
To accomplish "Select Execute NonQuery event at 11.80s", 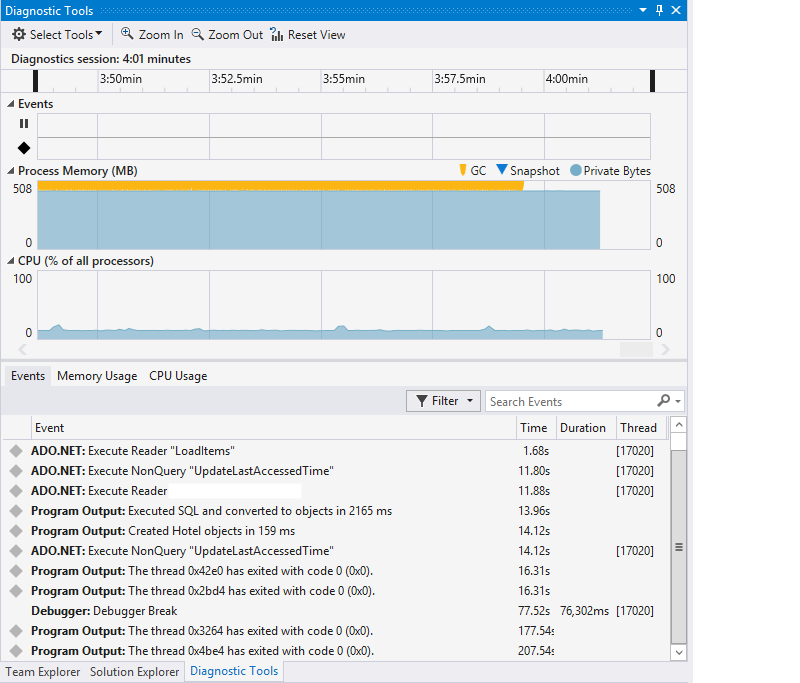I will point(335,471).
